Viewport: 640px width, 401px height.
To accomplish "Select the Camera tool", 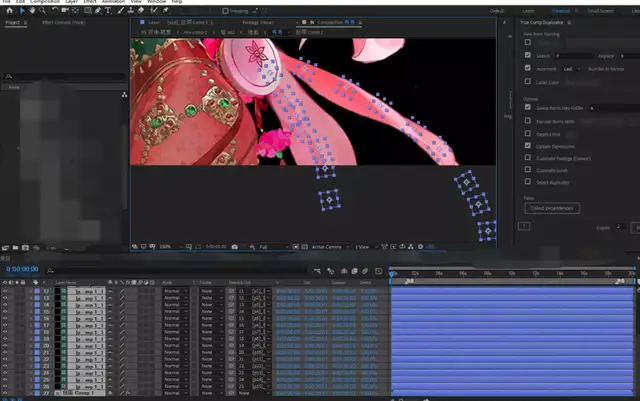I will coord(65,11).
